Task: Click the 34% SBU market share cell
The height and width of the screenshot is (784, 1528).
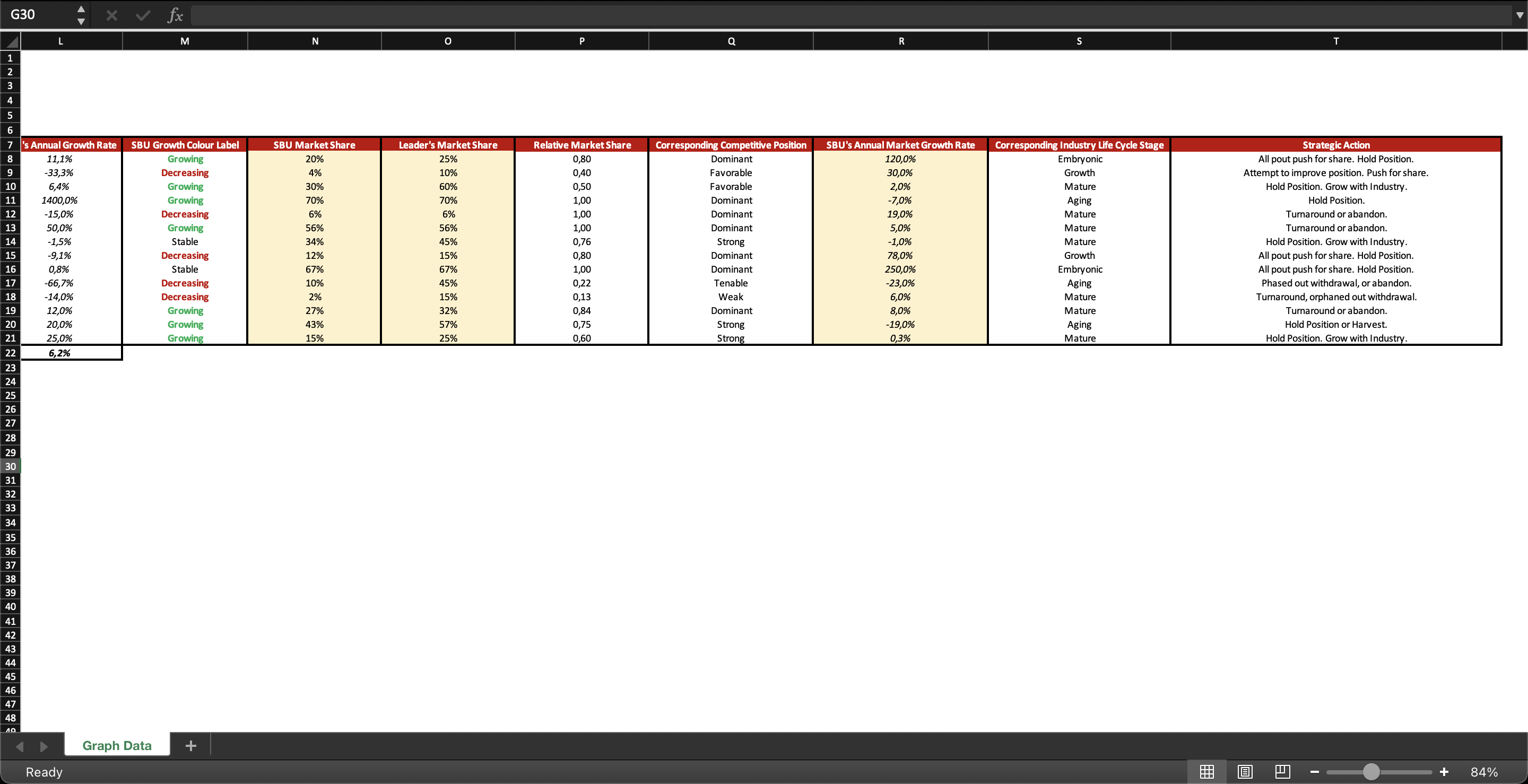Action: pos(315,241)
